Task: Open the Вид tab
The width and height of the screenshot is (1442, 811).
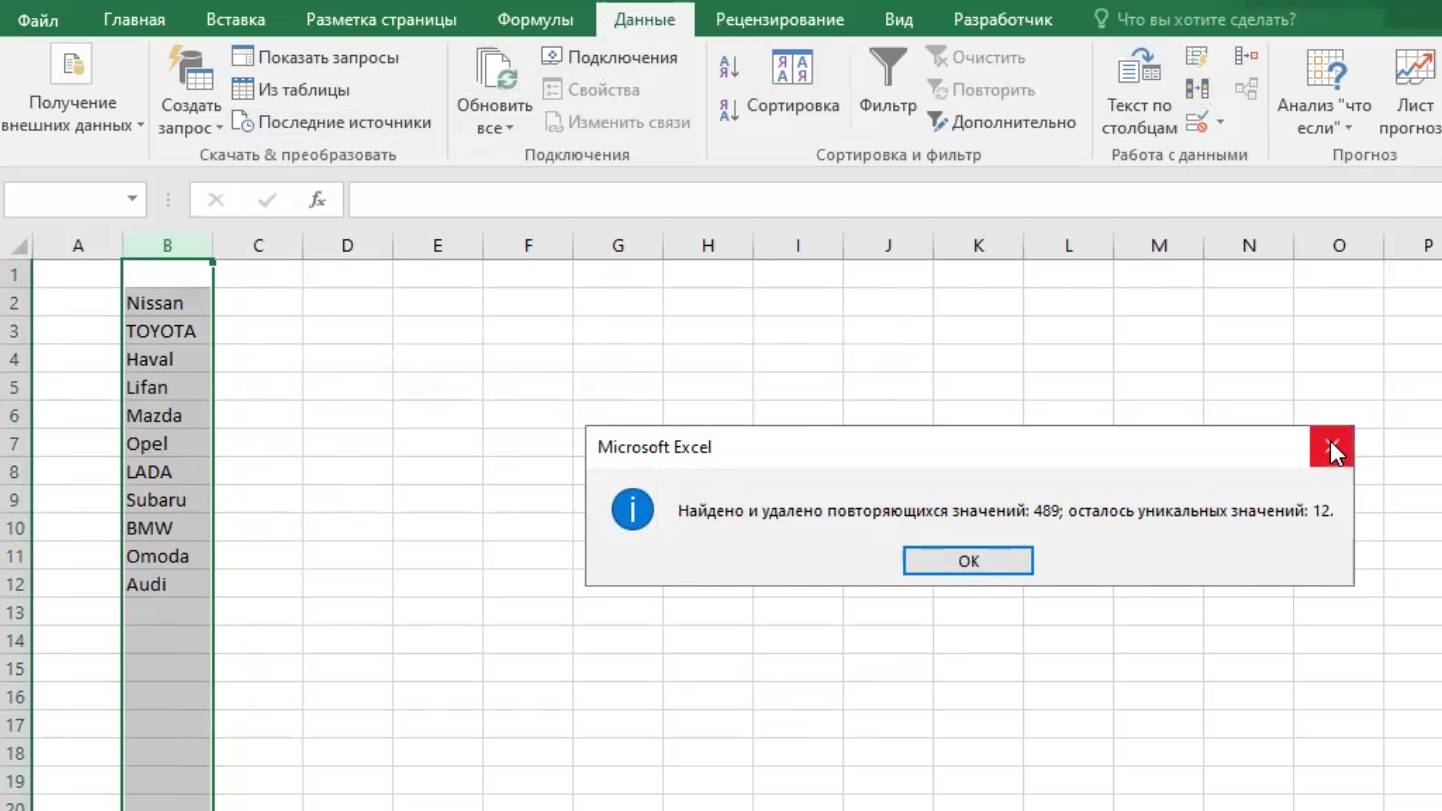Action: (899, 19)
